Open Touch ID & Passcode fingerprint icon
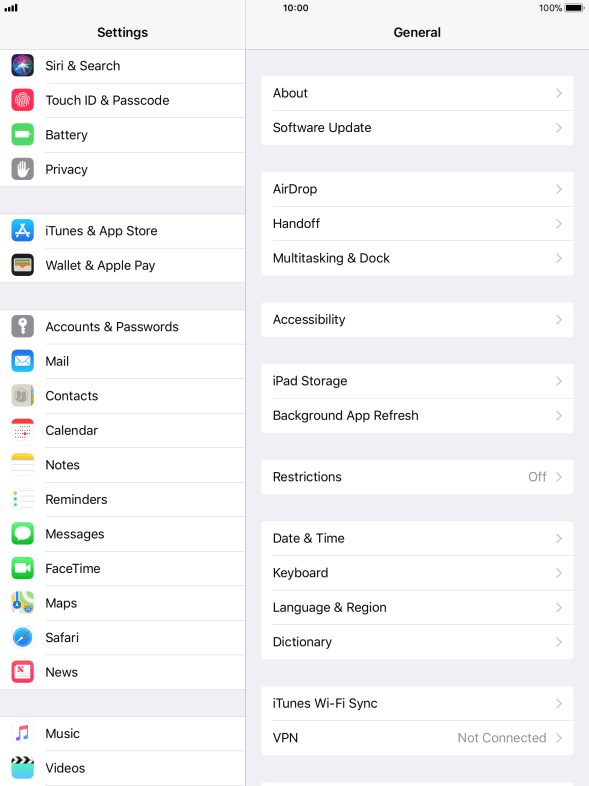Screen dimensions: 589x786 point(23,100)
